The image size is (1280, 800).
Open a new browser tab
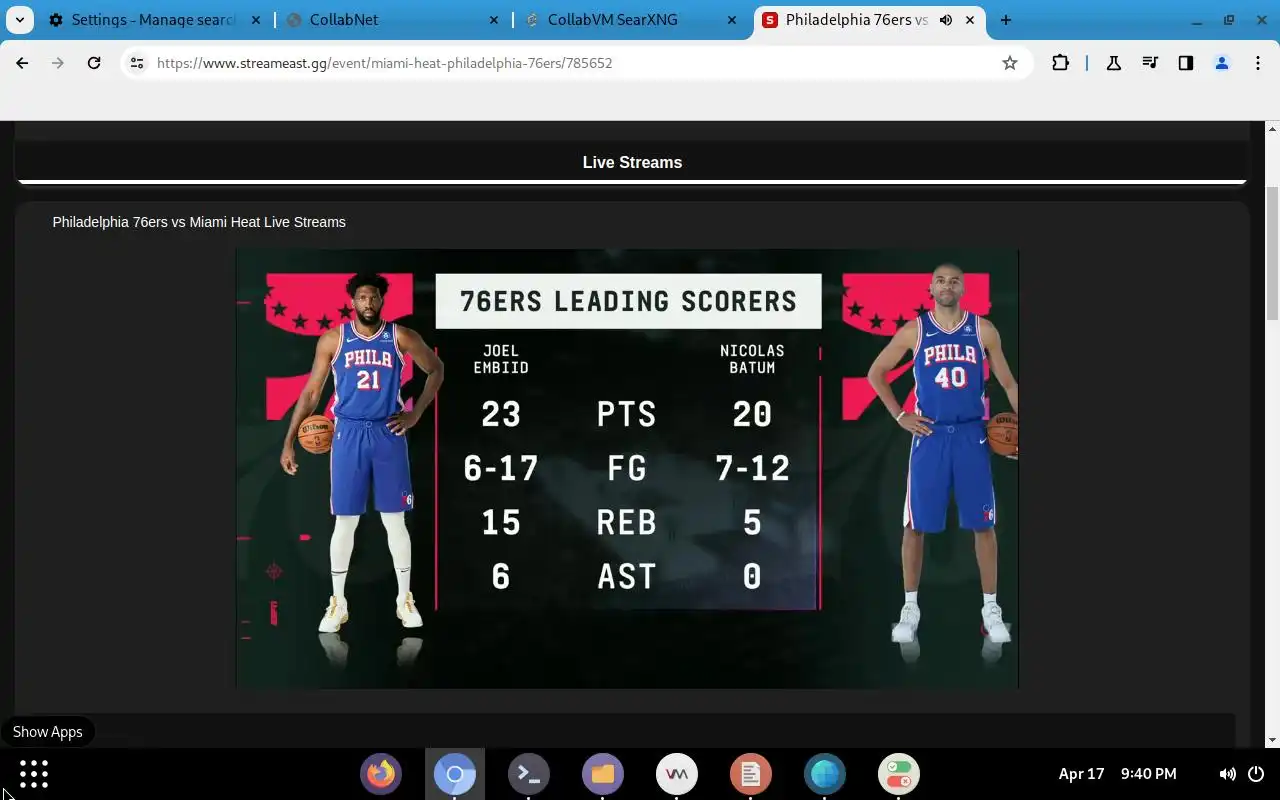(1006, 20)
